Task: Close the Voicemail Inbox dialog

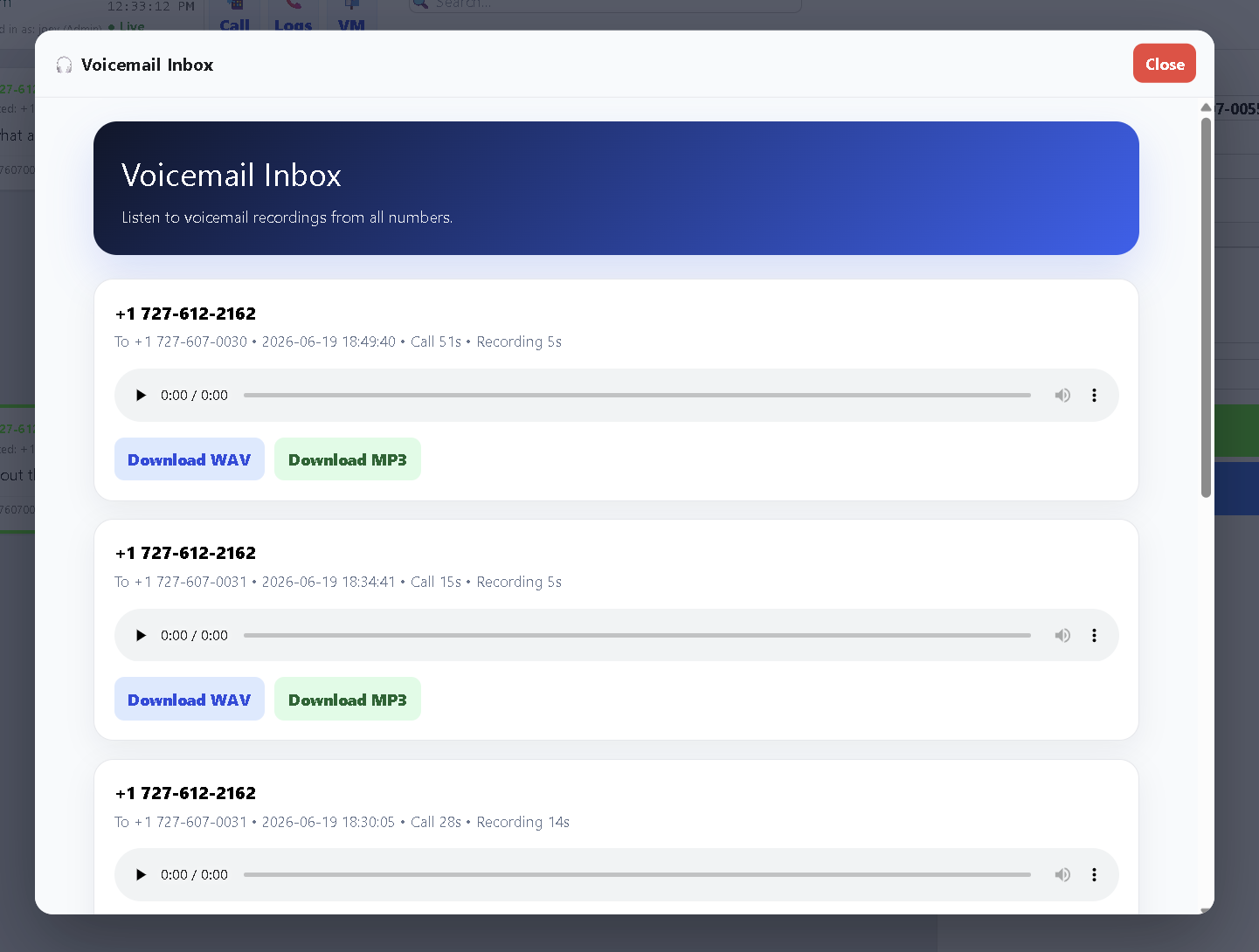Action: pyautogui.click(x=1164, y=64)
